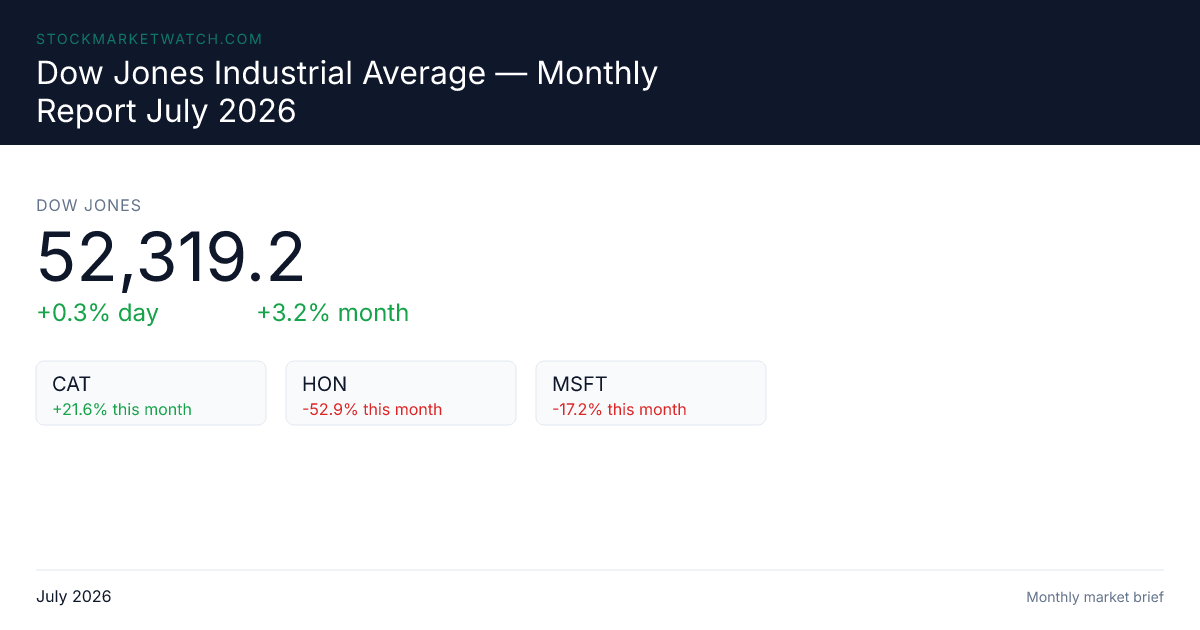Open the MSFT stock card
1200x630 pixels.
click(651, 393)
